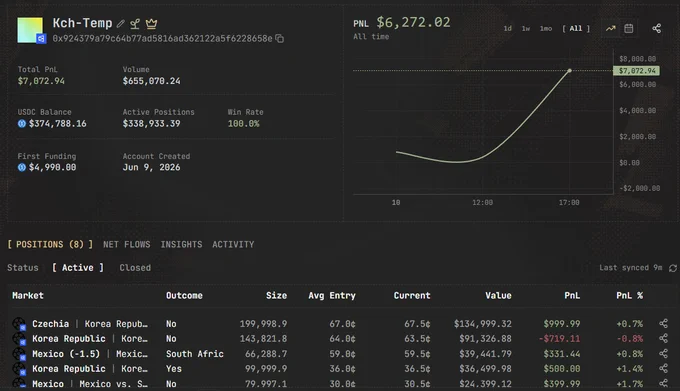
Task: Click the $7,072.94 chart value marker
Action: click(636, 71)
